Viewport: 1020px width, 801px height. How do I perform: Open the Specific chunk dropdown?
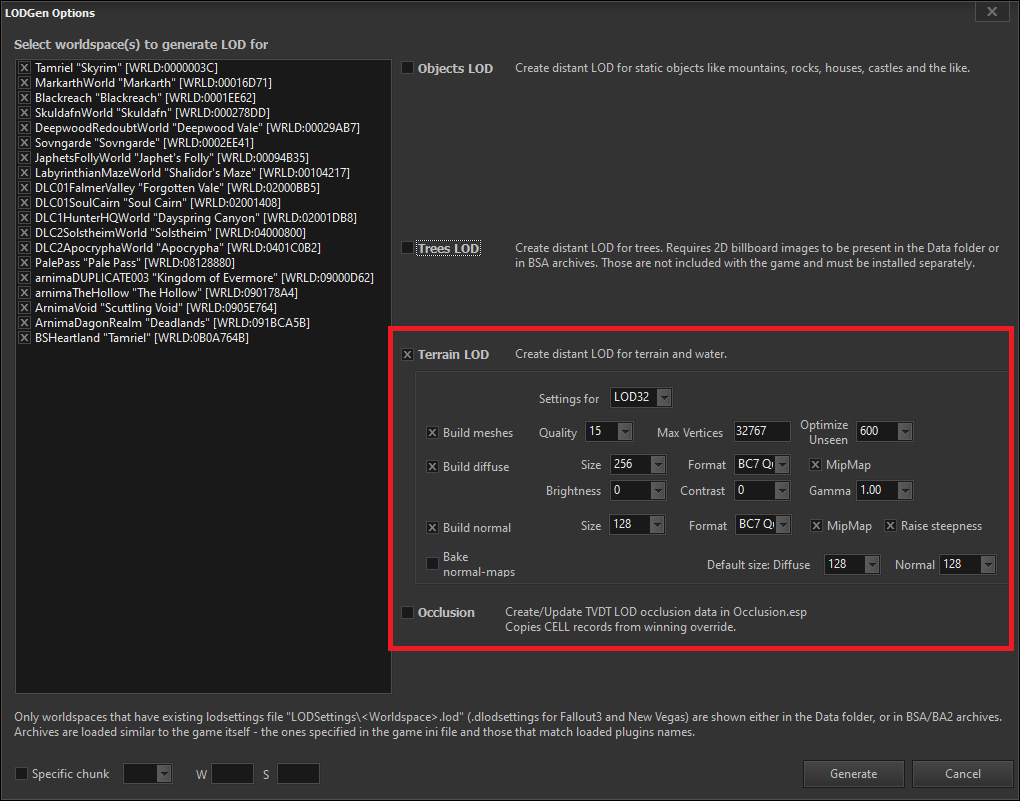[x=147, y=774]
